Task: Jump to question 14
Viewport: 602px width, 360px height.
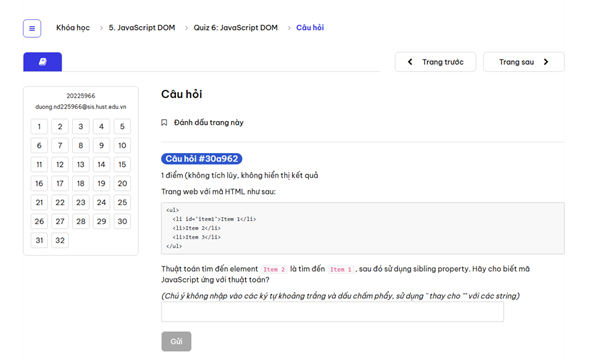Action: (101, 164)
